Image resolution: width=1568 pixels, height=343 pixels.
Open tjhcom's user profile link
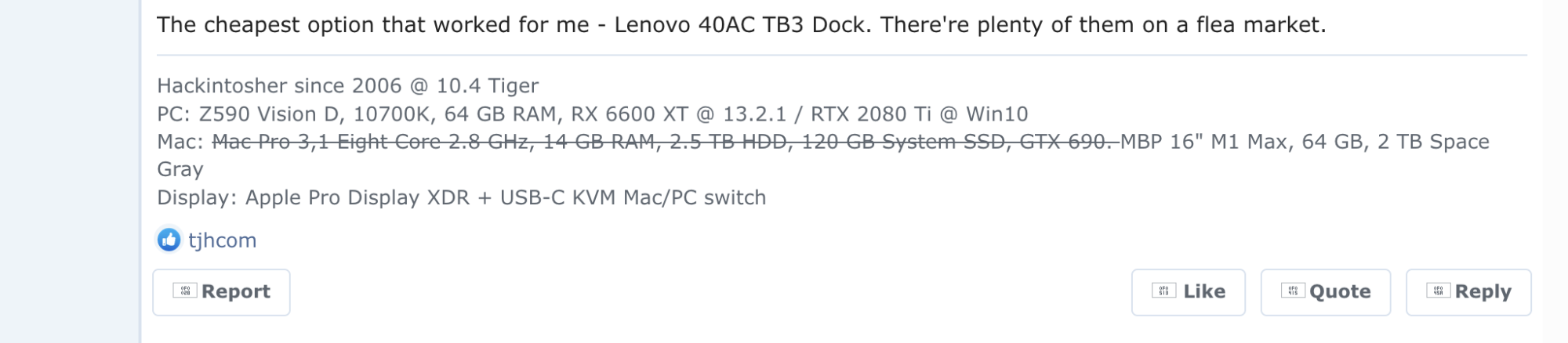coord(223,240)
